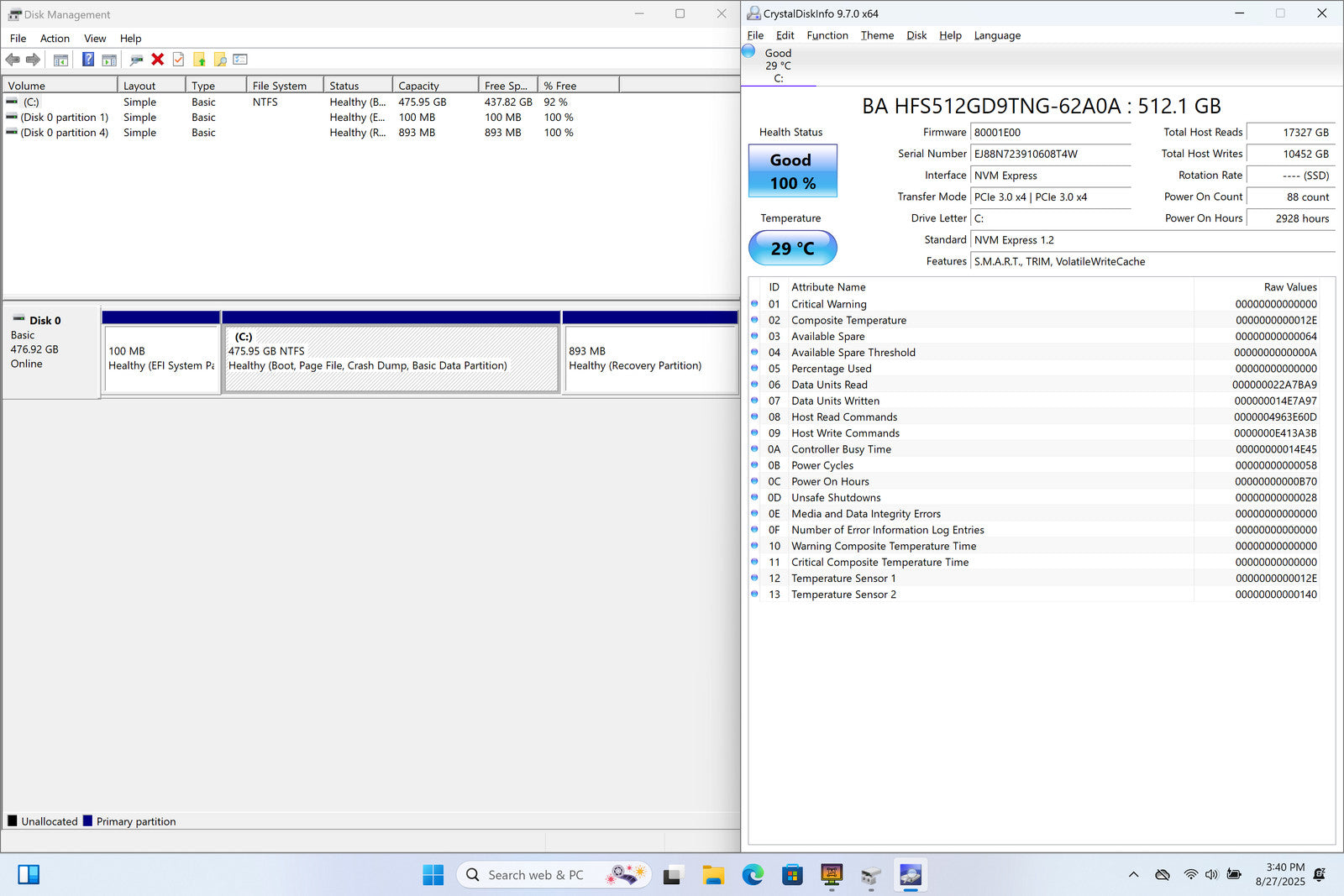The height and width of the screenshot is (896, 1344).
Task: Show hidden icons in system tray
Action: click(1133, 875)
